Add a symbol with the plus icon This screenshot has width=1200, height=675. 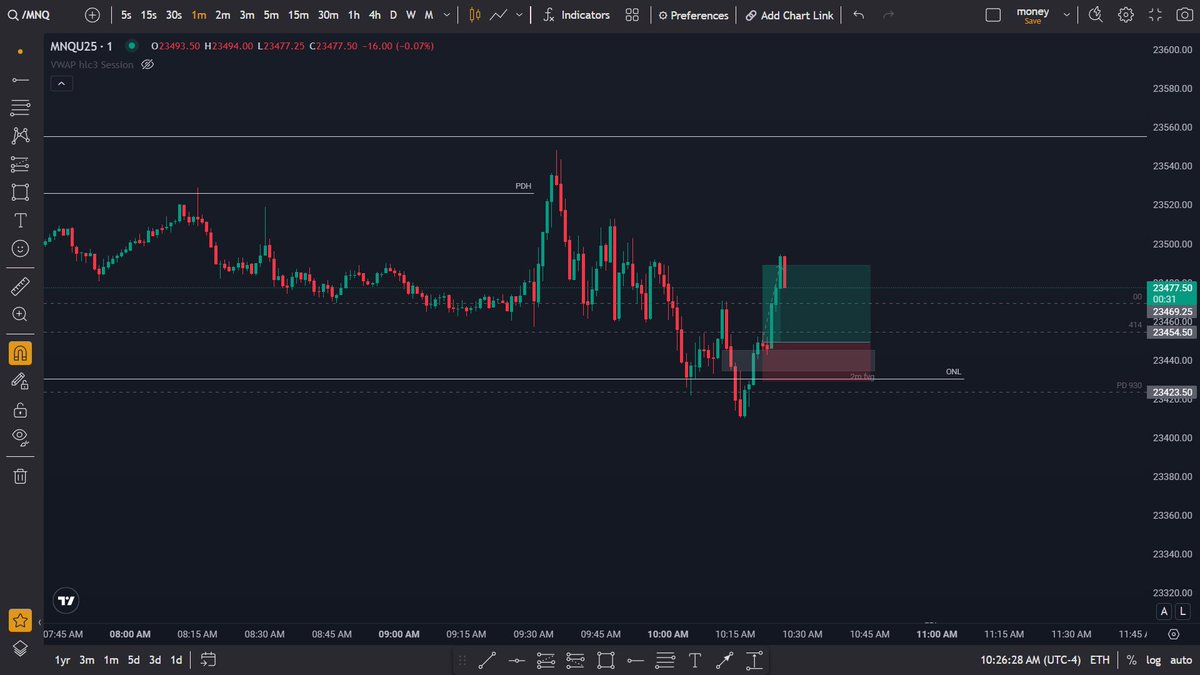pyautogui.click(x=92, y=15)
